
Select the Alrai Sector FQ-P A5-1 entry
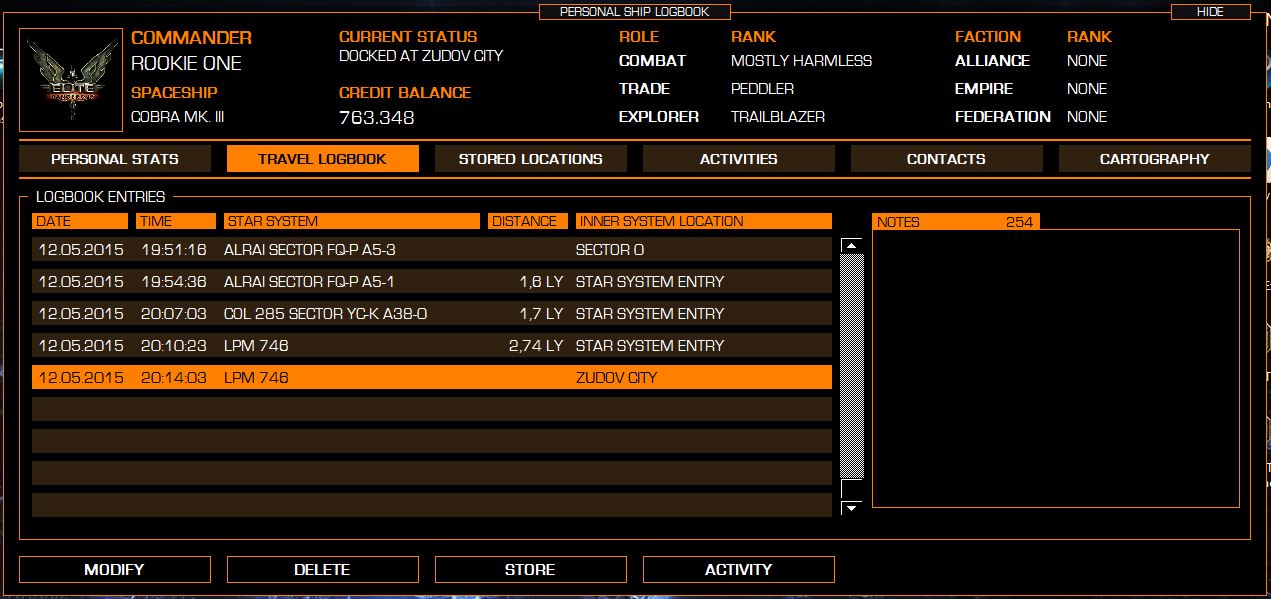tap(432, 281)
